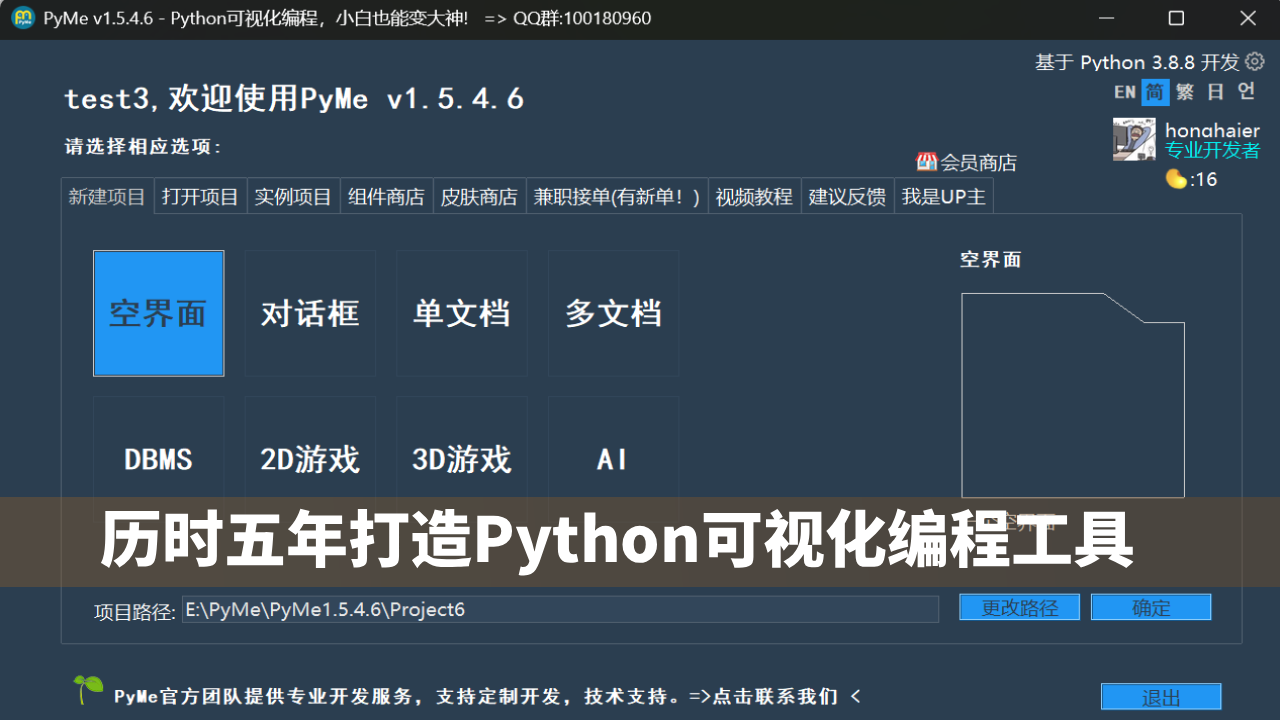Open the settings gear menu
Viewport: 1280px width, 720px height.
[x=1256, y=61]
